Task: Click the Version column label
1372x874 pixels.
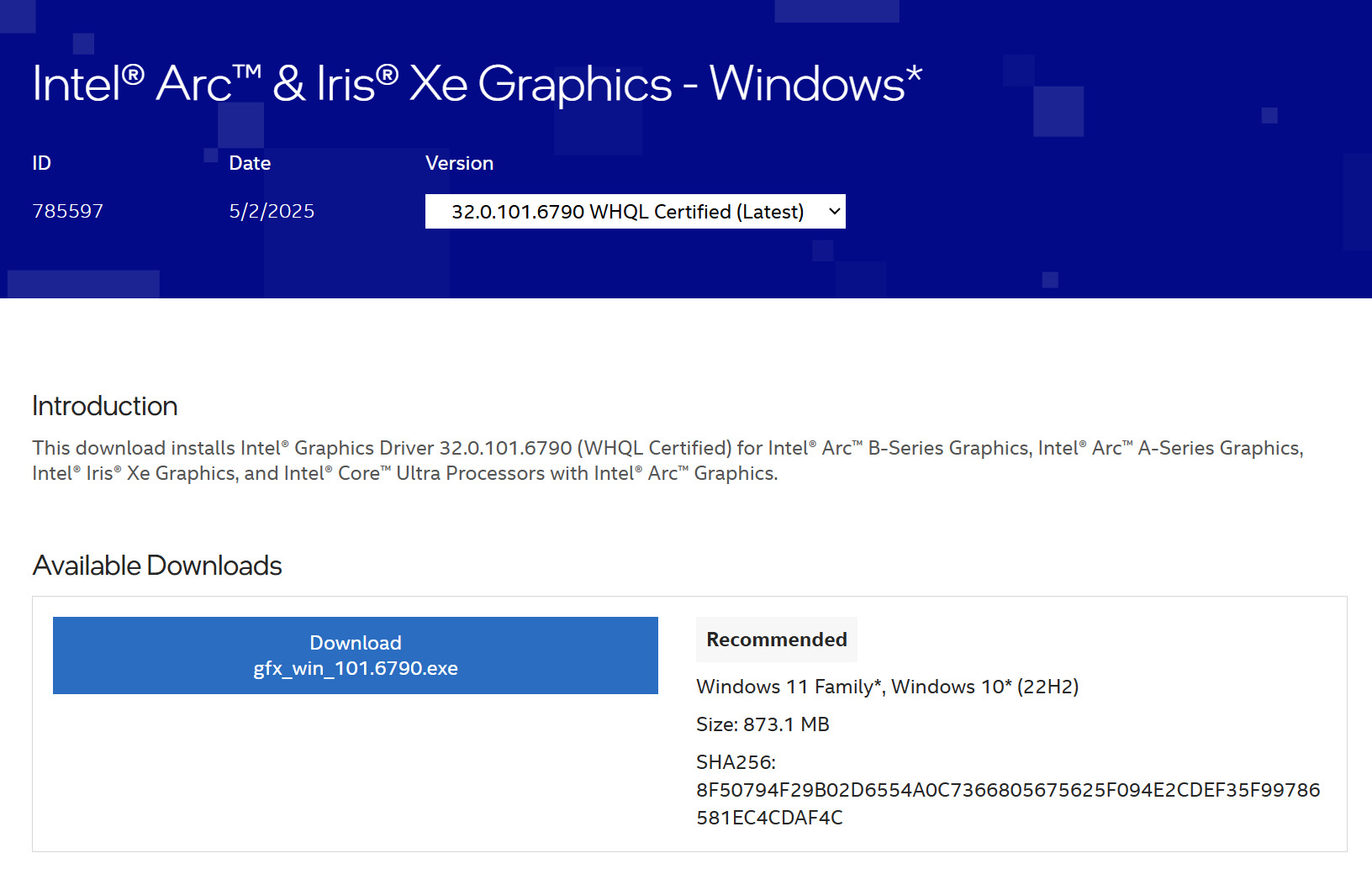Action: (459, 163)
